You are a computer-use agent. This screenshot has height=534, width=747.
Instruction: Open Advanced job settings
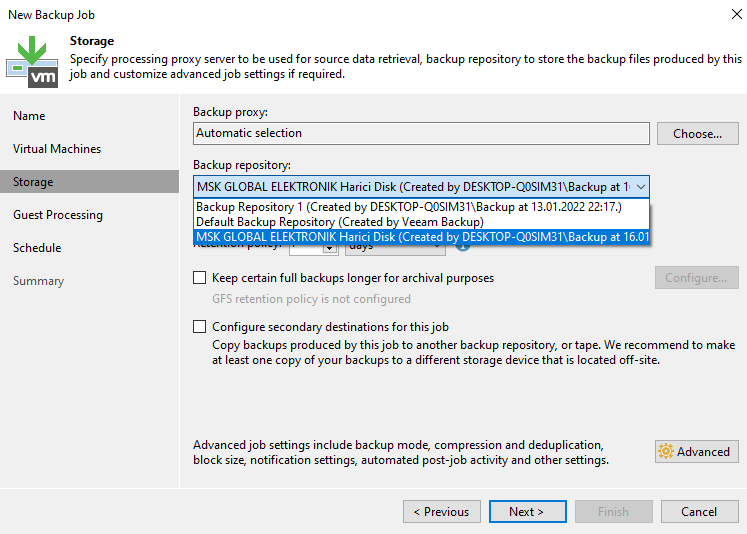tap(697, 451)
